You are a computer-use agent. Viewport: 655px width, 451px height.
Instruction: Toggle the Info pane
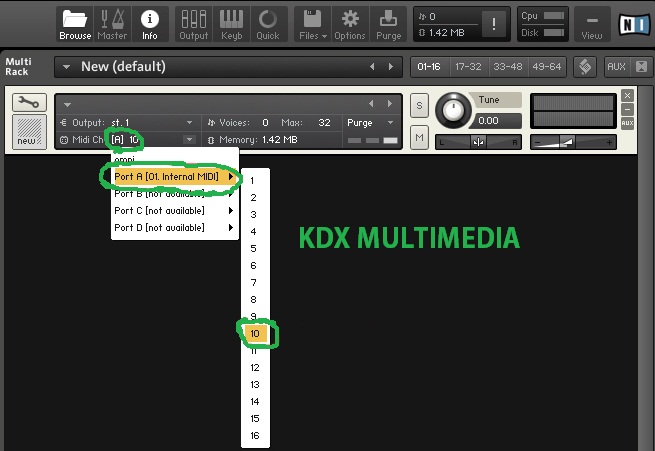tap(150, 25)
